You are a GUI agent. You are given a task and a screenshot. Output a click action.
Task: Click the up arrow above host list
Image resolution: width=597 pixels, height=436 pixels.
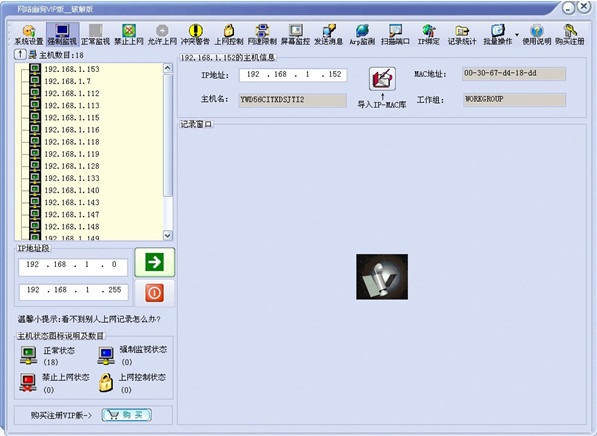pyautogui.click(x=20, y=54)
